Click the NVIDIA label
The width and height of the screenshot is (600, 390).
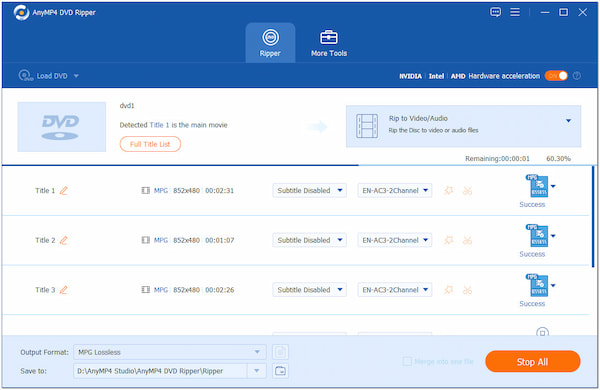[x=410, y=76]
